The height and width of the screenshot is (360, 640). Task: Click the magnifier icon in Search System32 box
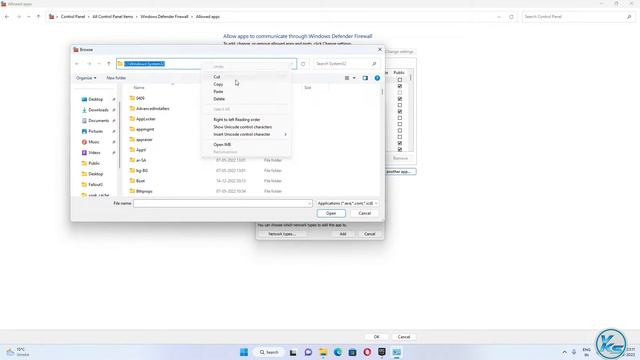click(x=373, y=64)
